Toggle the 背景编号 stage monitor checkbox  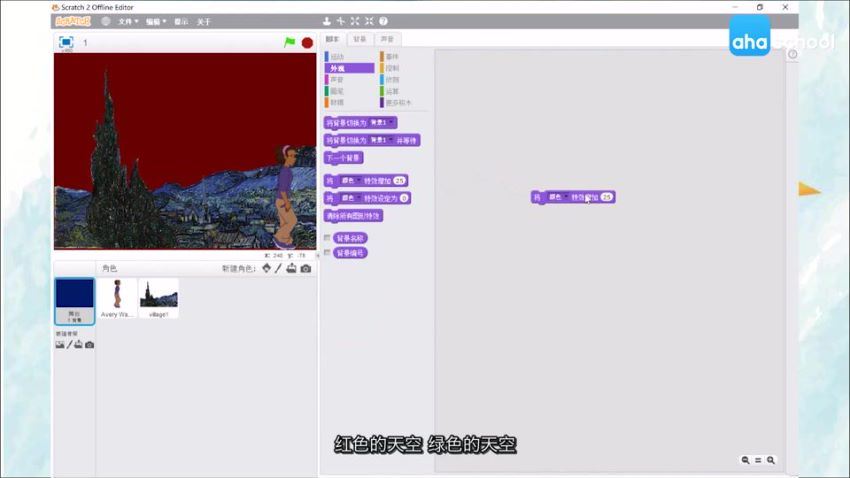(x=327, y=252)
